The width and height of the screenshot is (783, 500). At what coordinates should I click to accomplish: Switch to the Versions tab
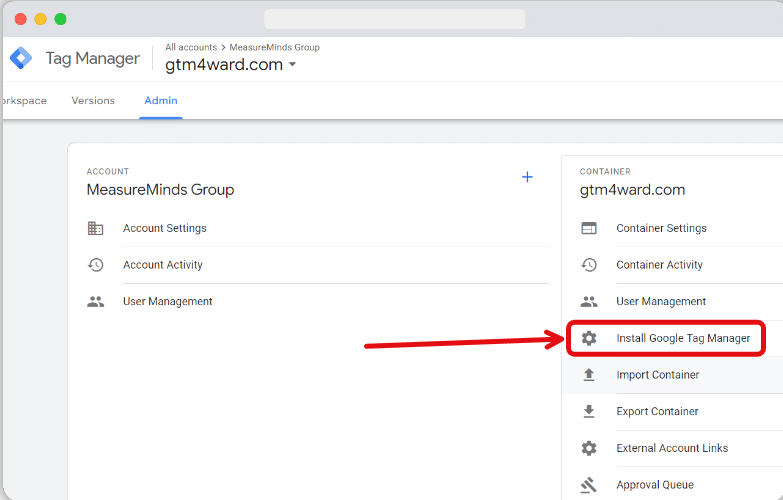(93, 100)
